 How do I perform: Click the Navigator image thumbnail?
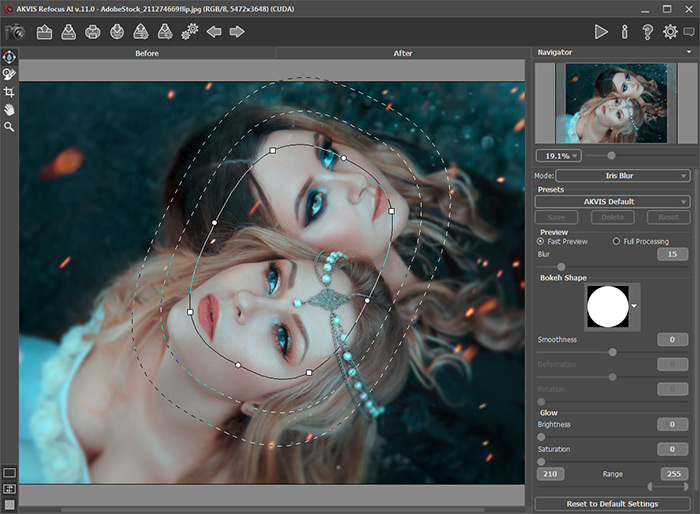pos(616,103)
